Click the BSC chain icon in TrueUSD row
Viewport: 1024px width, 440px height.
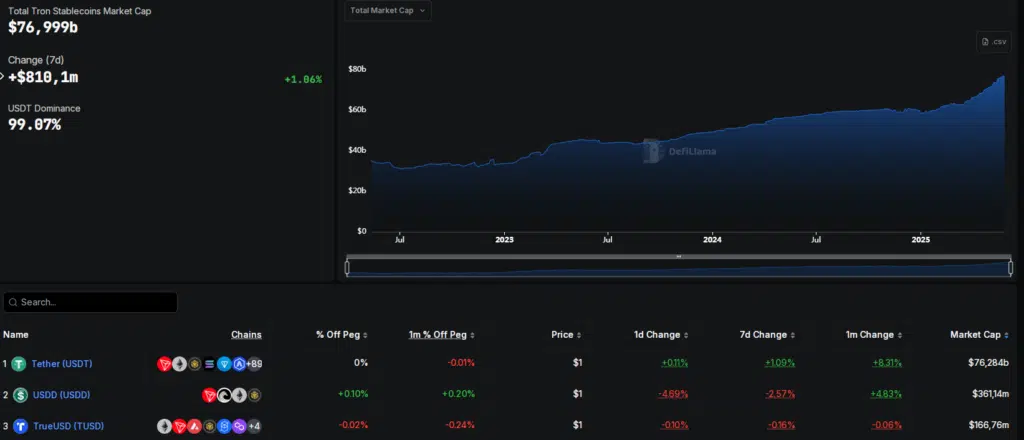point(210,426)
